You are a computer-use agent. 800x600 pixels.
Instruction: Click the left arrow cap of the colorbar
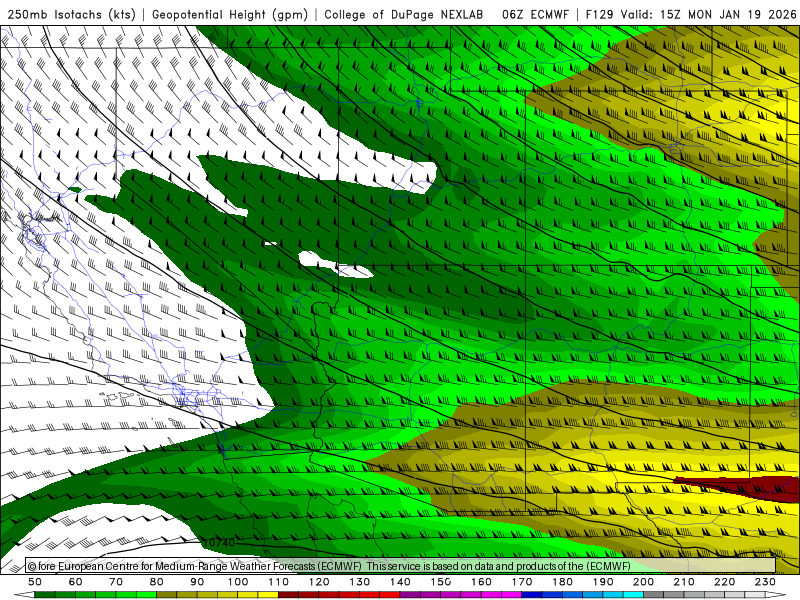[23, 595]
